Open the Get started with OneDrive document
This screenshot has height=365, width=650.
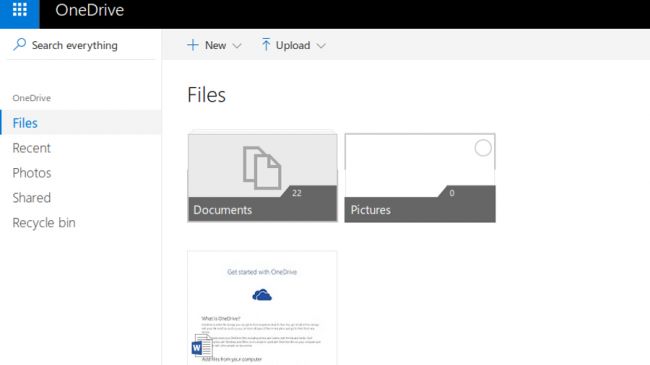(x=262, y=308)
